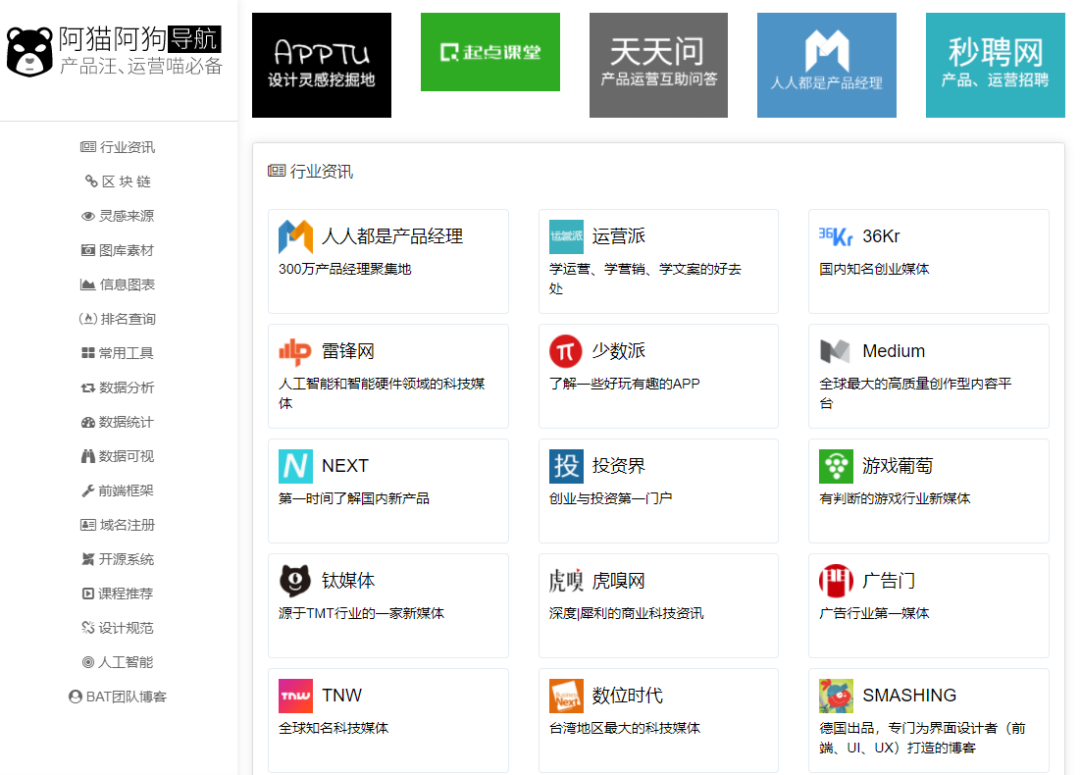Open the Medium title link
This screenshot has height=775, width=1080.
(893, 351)
